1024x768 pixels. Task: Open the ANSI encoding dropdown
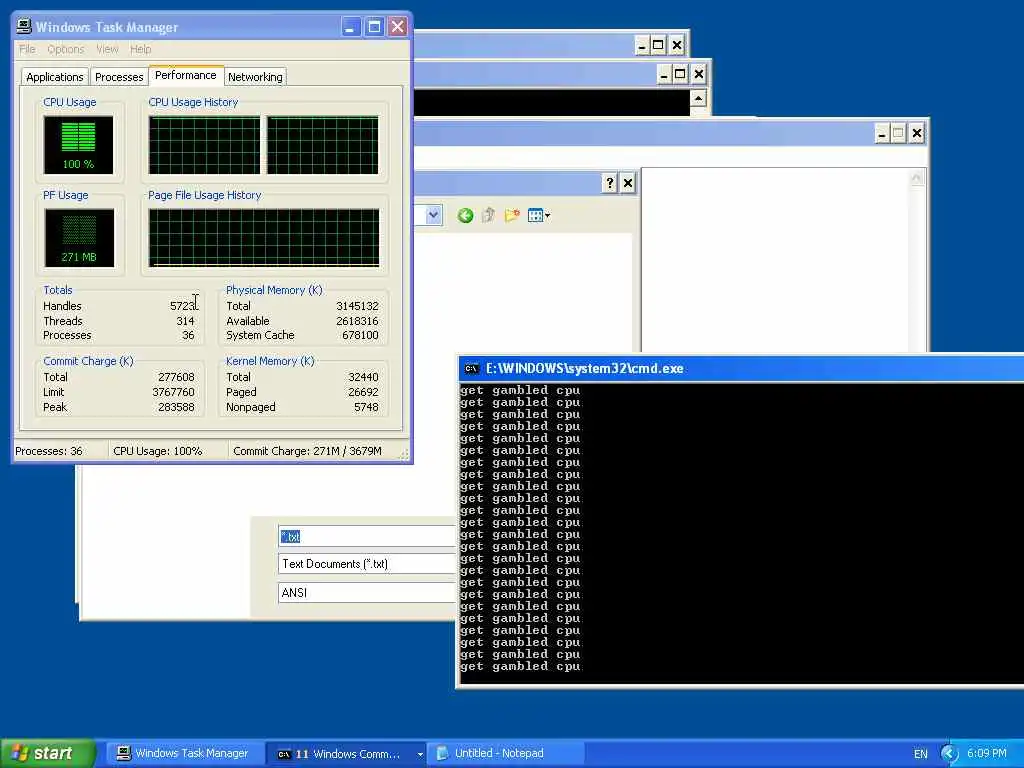point(367,592)
